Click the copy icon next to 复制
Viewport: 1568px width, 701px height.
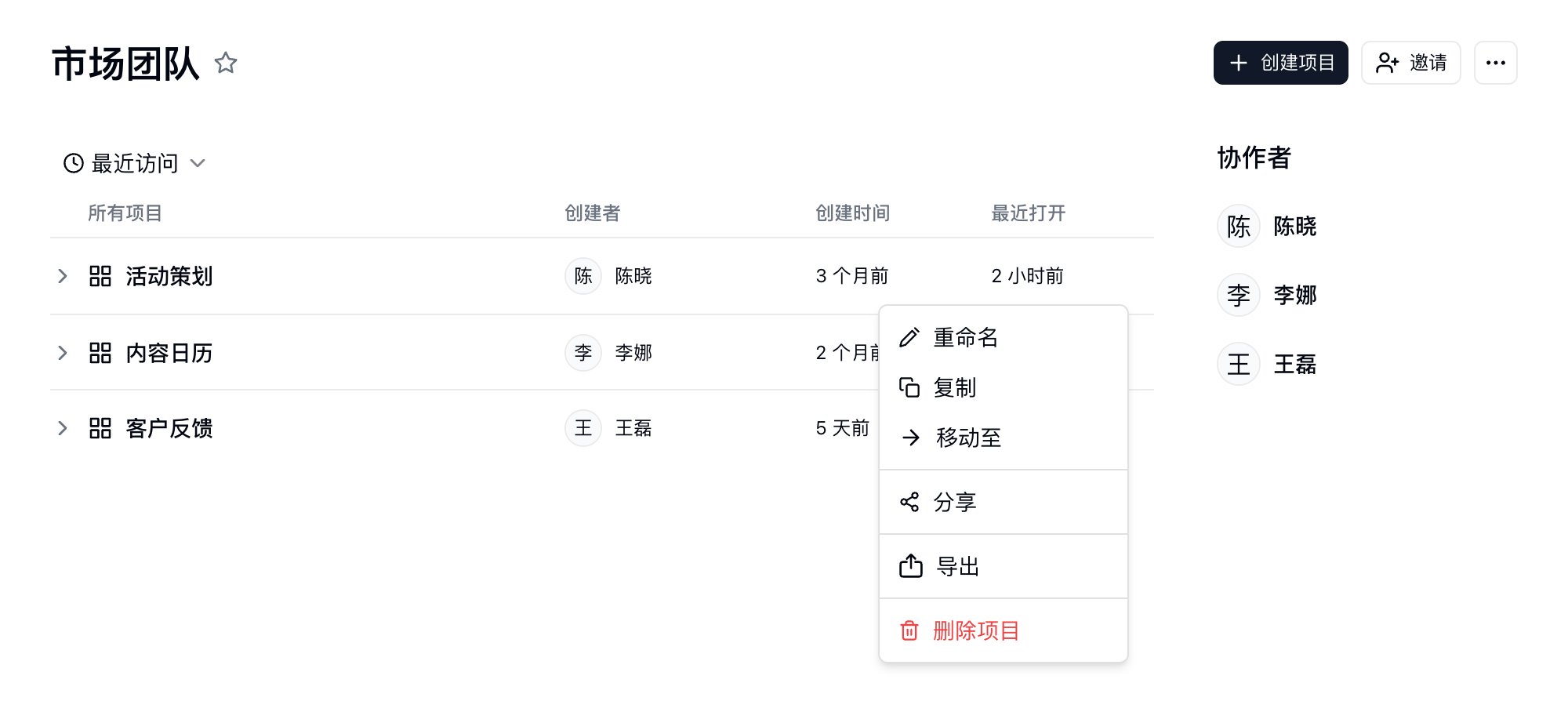(909, 387)
